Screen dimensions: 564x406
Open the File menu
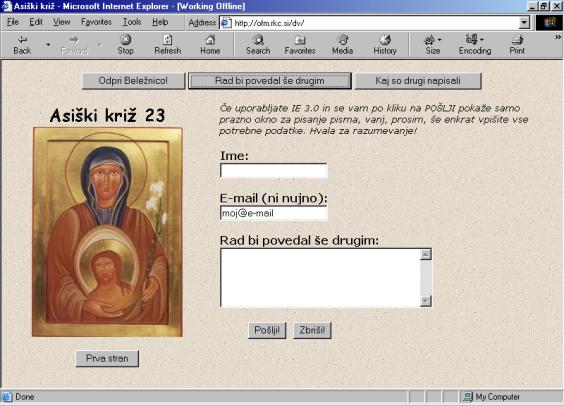tap(13, 22)
